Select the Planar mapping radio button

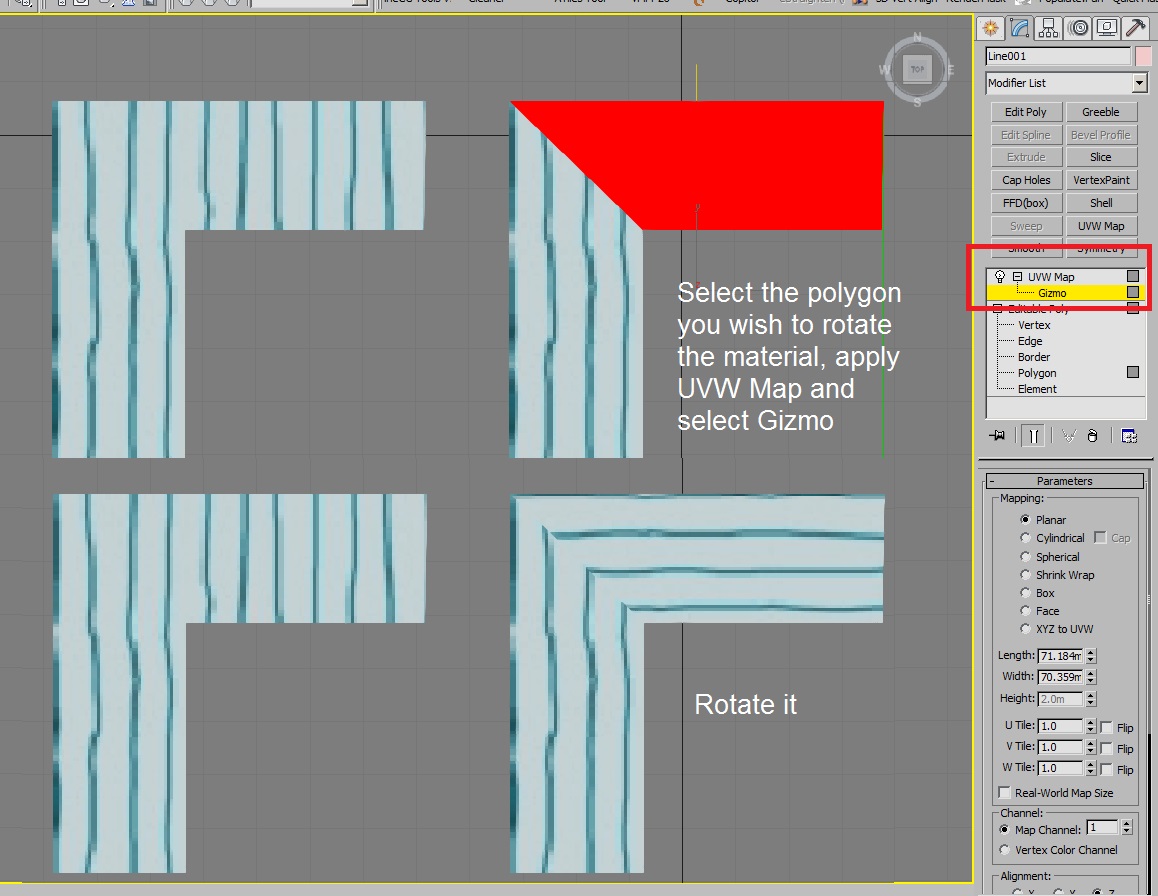coord(1025,519)
